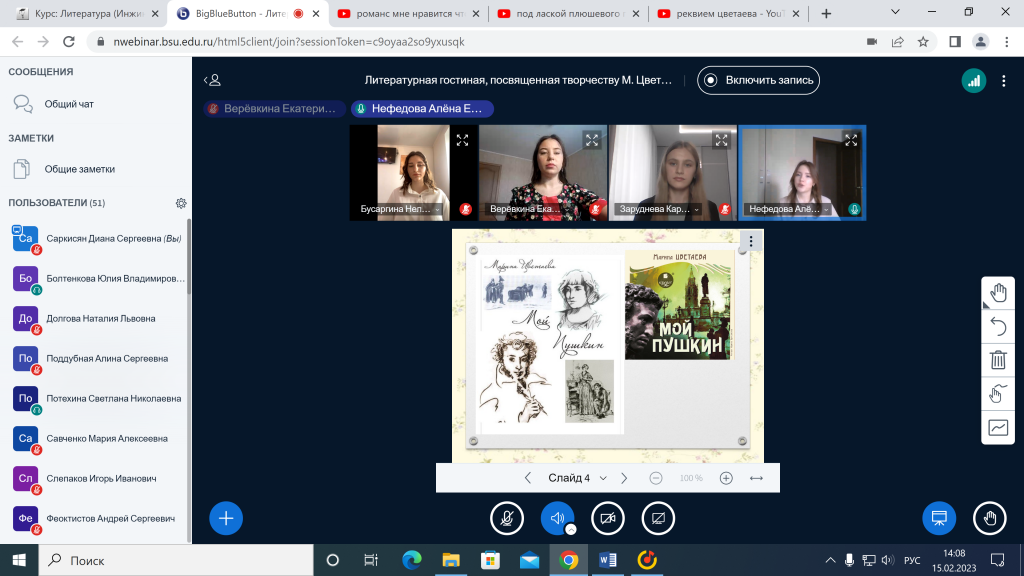This screenshot has width=1024, height=576.
Task: Raise hand with the hand button
Action: (989, 519)
